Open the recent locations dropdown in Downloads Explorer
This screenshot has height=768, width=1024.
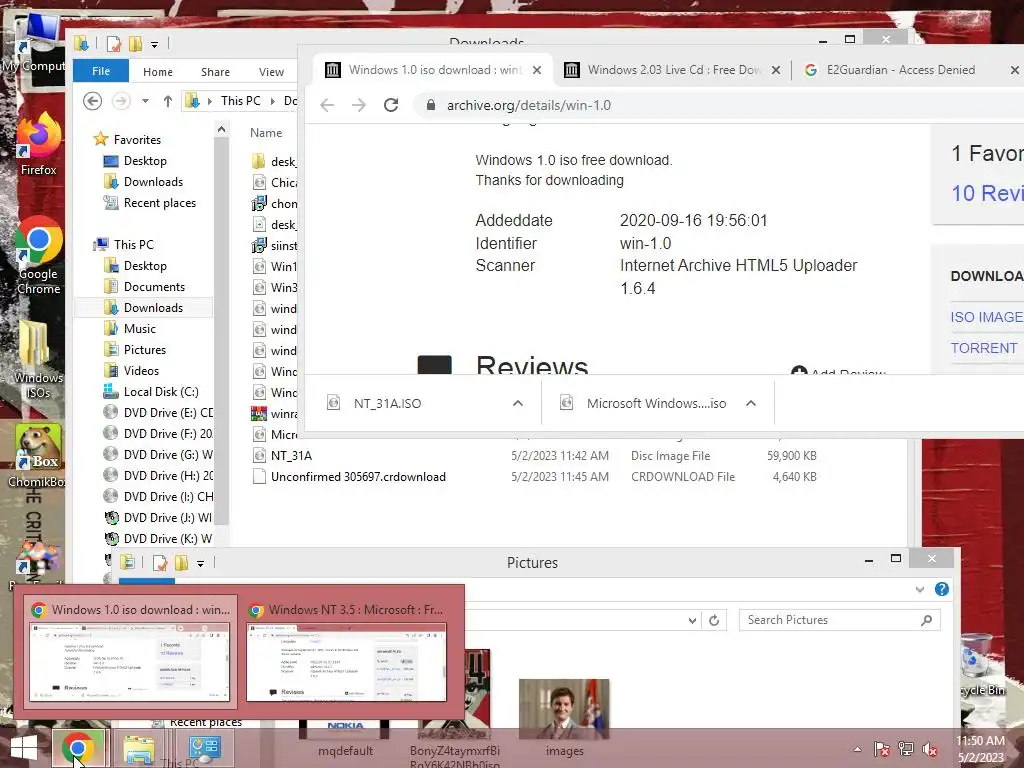click(145, 101)
